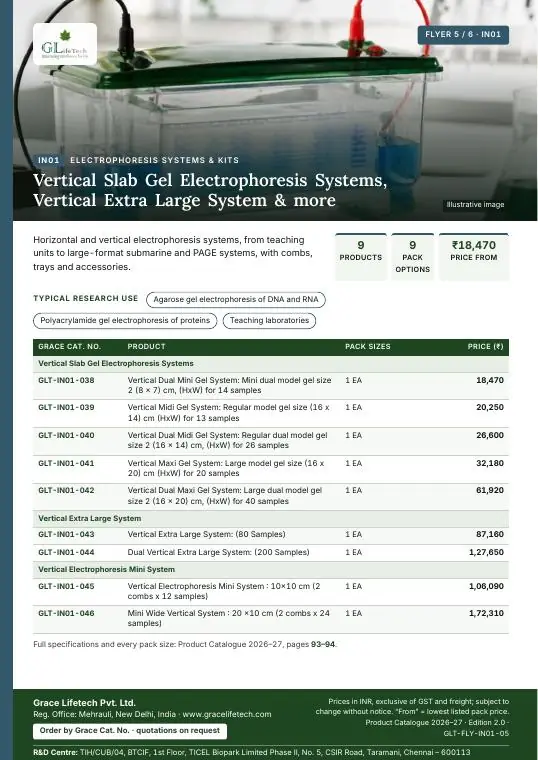Click the Vertical Electrophoresis Mini System section row
The width and height of the screenshot is (538, 760).
pyautogui.click(x=271, y=570)
